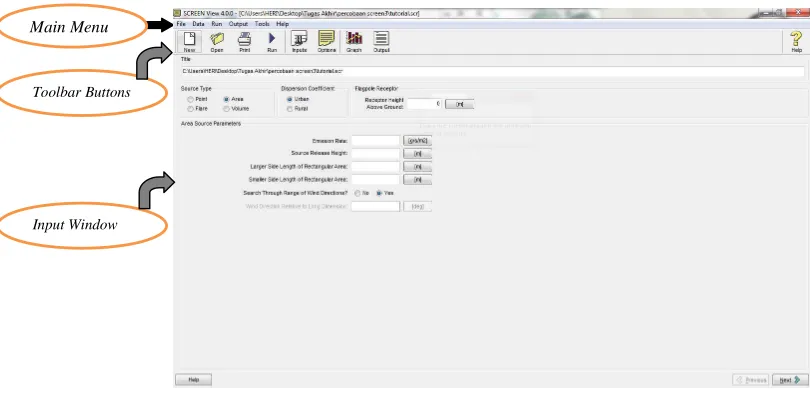Open the Data menu
810x396 pixels.
198,24
